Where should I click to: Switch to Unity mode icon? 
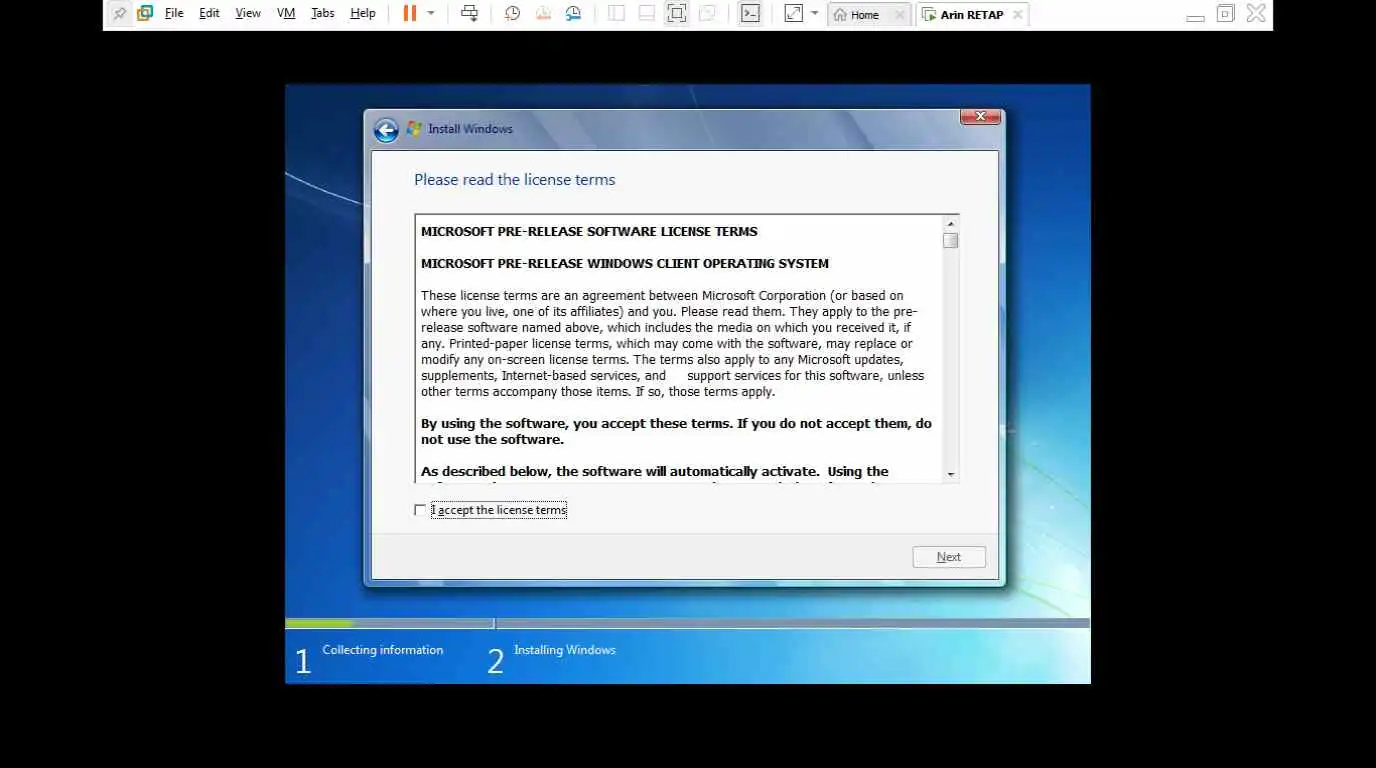(707, 14)
